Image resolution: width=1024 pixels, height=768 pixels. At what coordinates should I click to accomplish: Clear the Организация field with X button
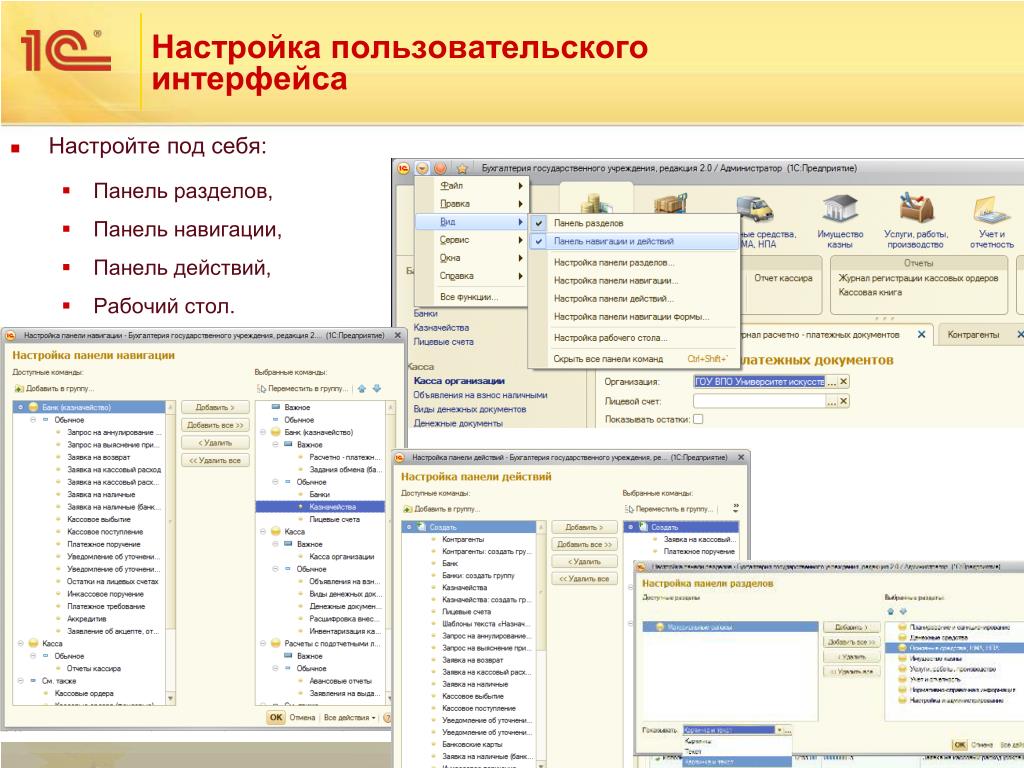tap(844, 381)
